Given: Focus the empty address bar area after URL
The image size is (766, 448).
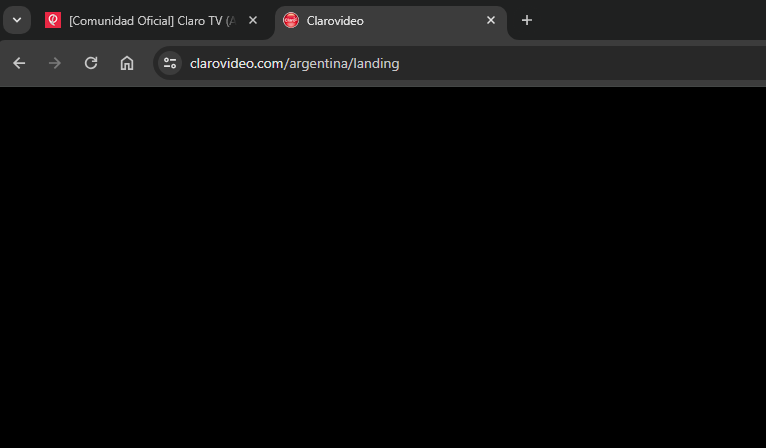Looking at the screenshot, I should point(581,64).
